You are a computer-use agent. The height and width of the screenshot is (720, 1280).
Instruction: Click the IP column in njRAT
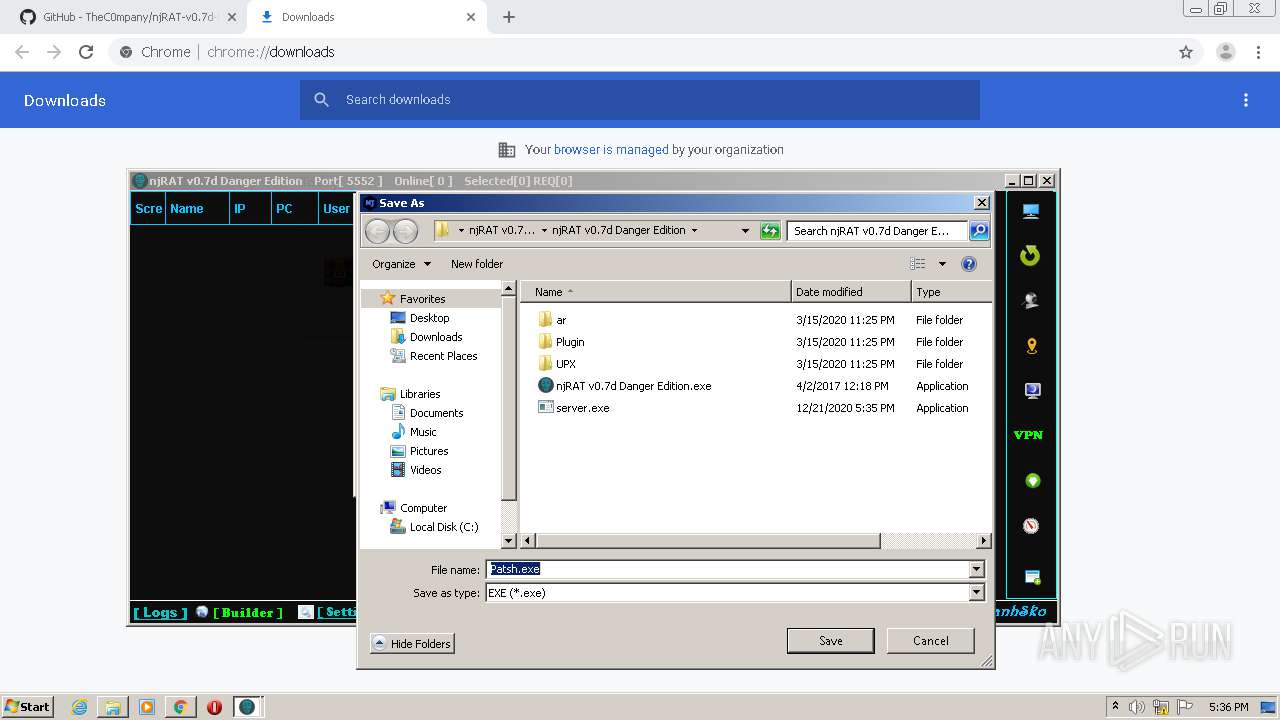pyautogui.click(x=250, y=209)
